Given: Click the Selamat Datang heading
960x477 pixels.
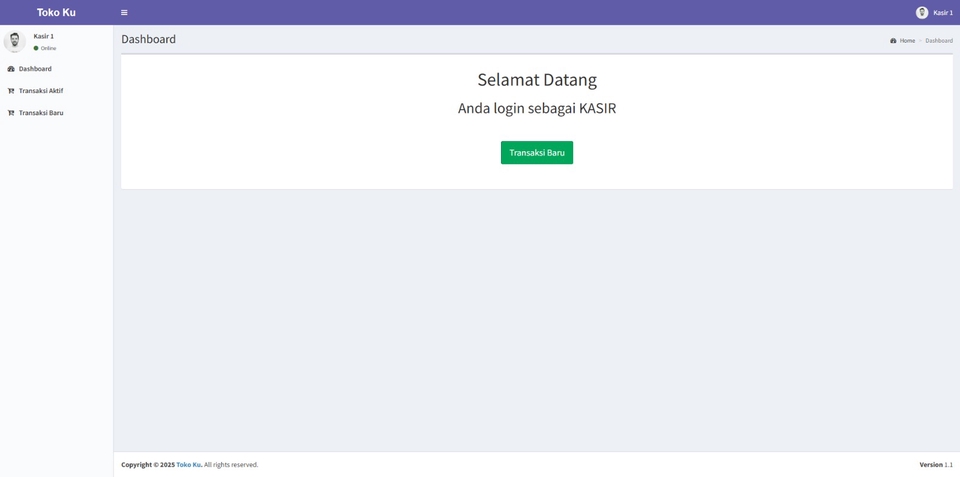Looking at the screenshot, I should [x=537, y=80].
